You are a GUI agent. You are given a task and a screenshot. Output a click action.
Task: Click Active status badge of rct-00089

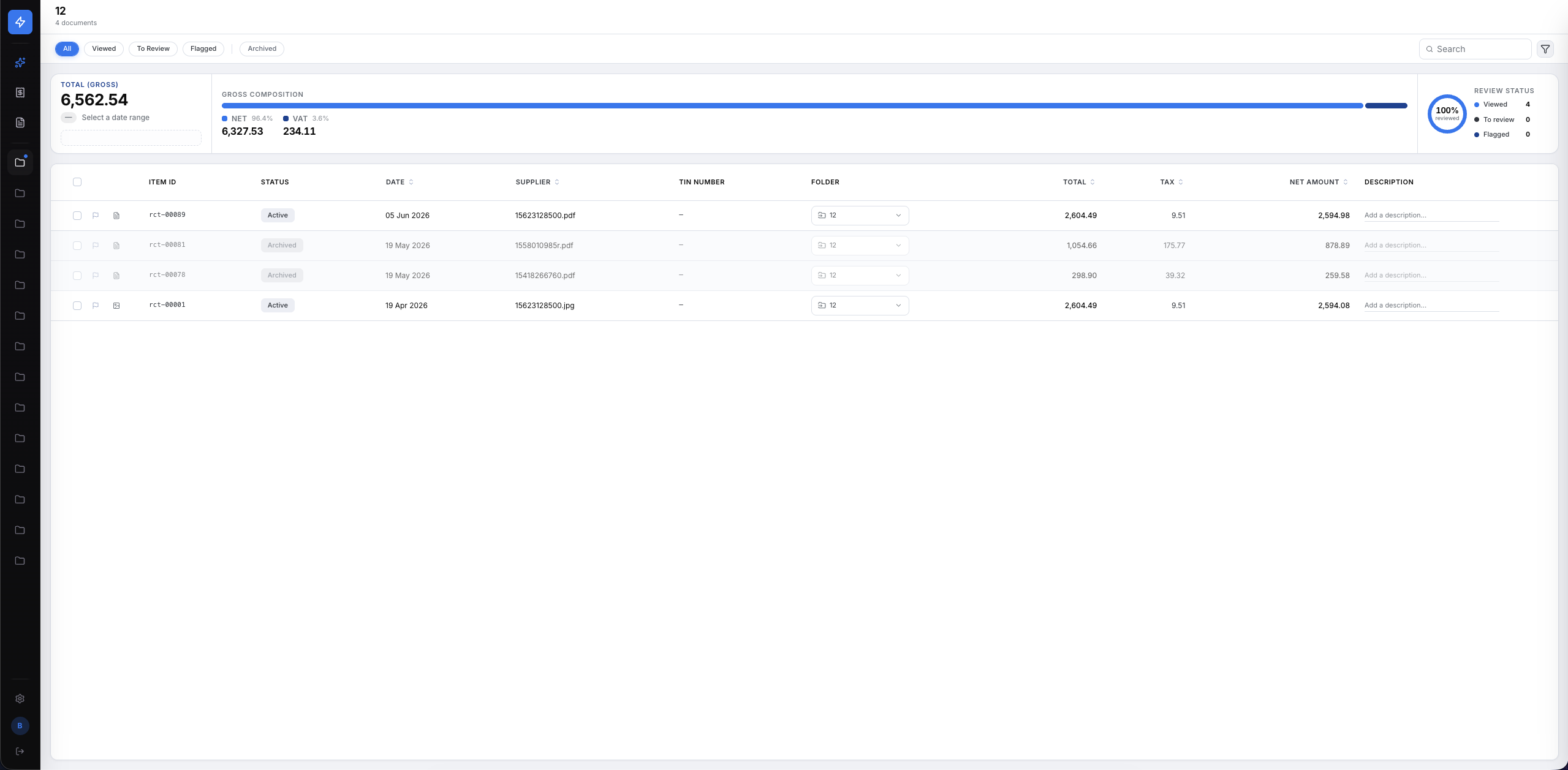[278, 216]
